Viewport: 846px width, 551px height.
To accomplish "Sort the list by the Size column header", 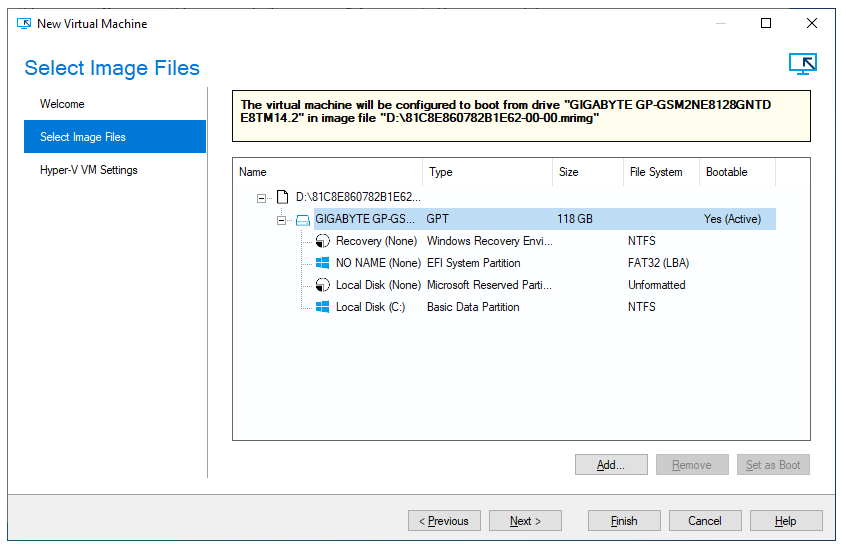I will [x=586, y=172].
